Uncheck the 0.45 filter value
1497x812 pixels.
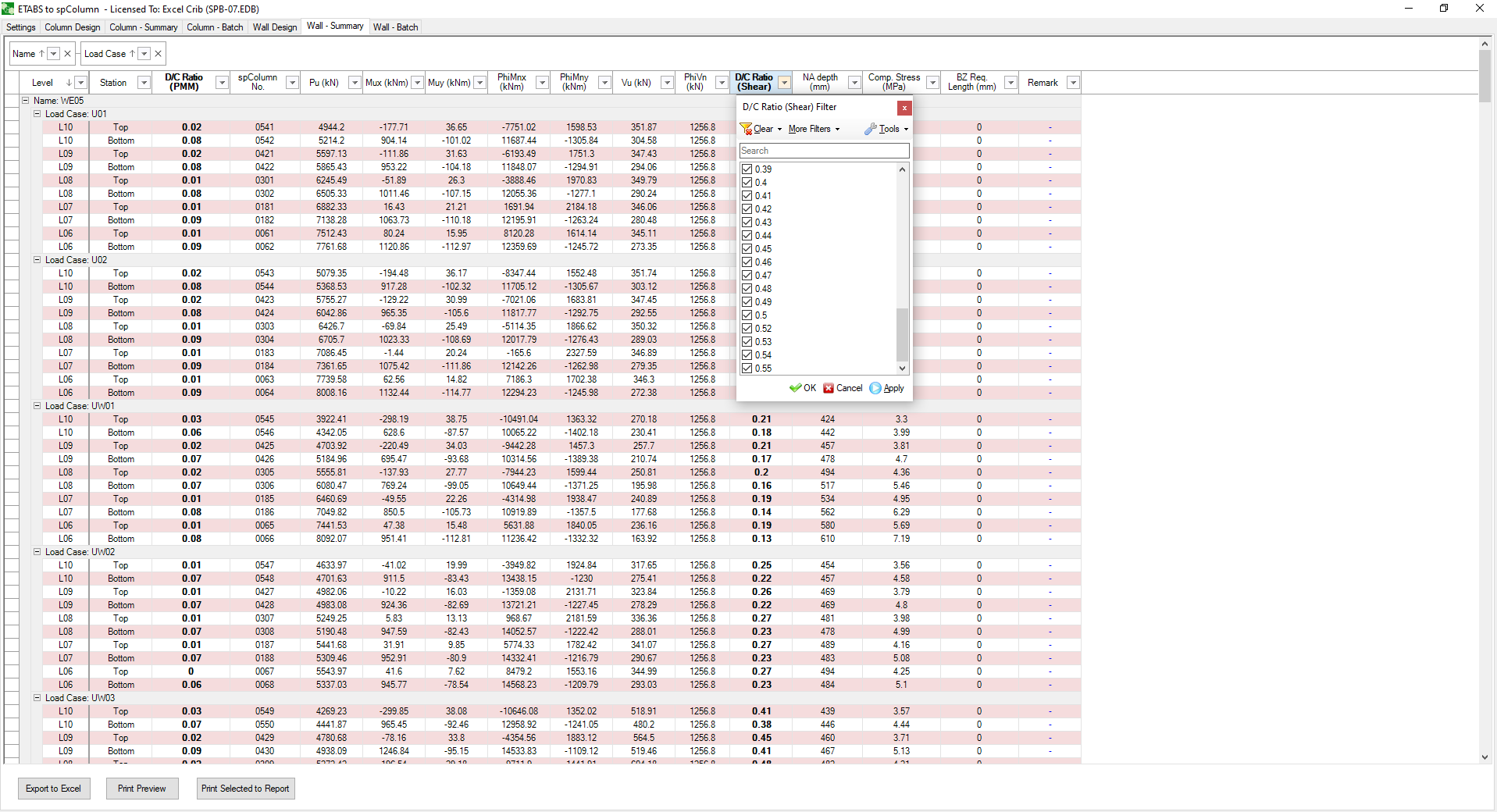pos(747,249)
